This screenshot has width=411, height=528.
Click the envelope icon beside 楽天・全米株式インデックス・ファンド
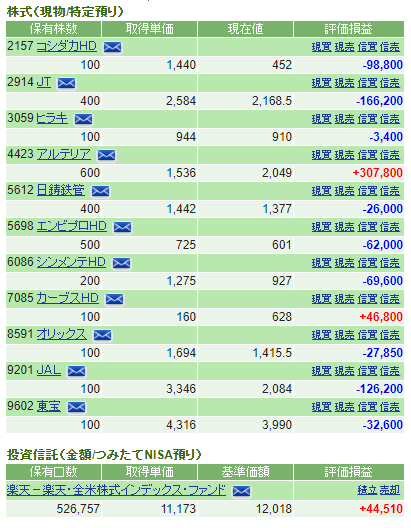pos(241,491)
